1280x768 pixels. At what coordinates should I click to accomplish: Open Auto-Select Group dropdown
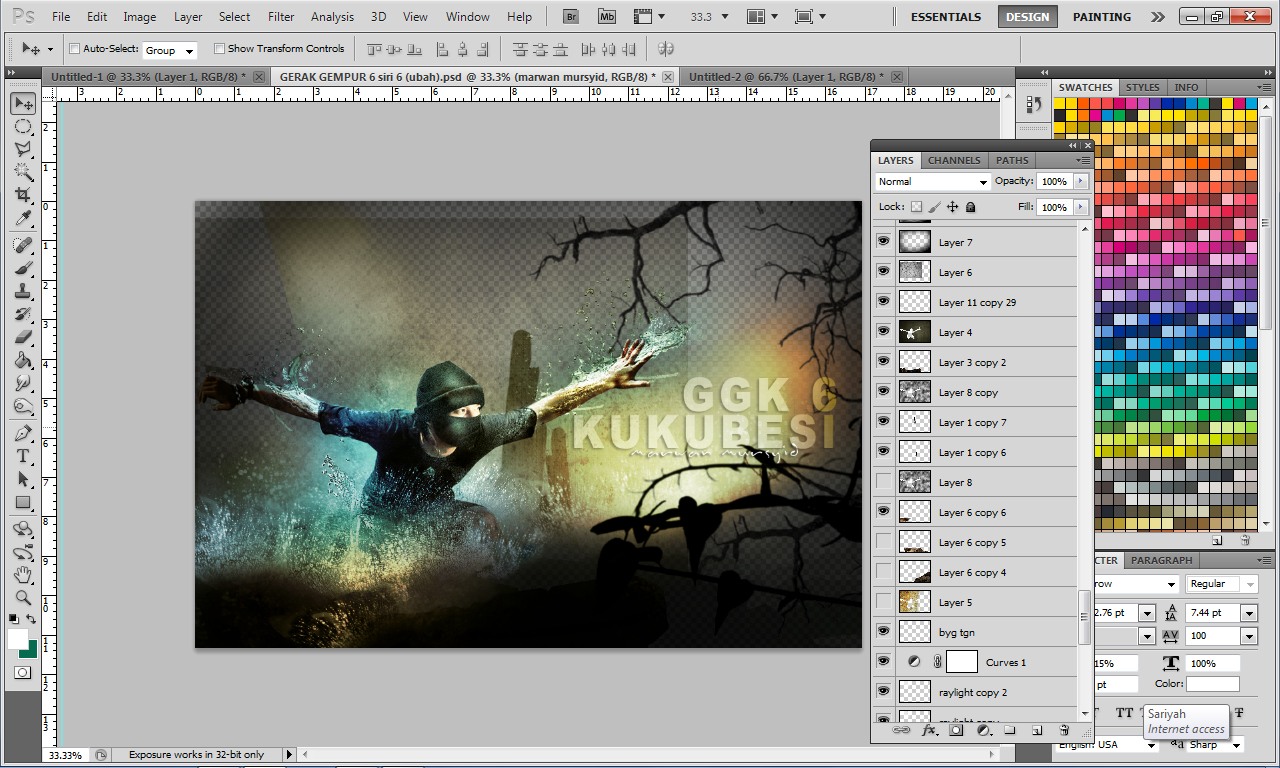[170, 50]
